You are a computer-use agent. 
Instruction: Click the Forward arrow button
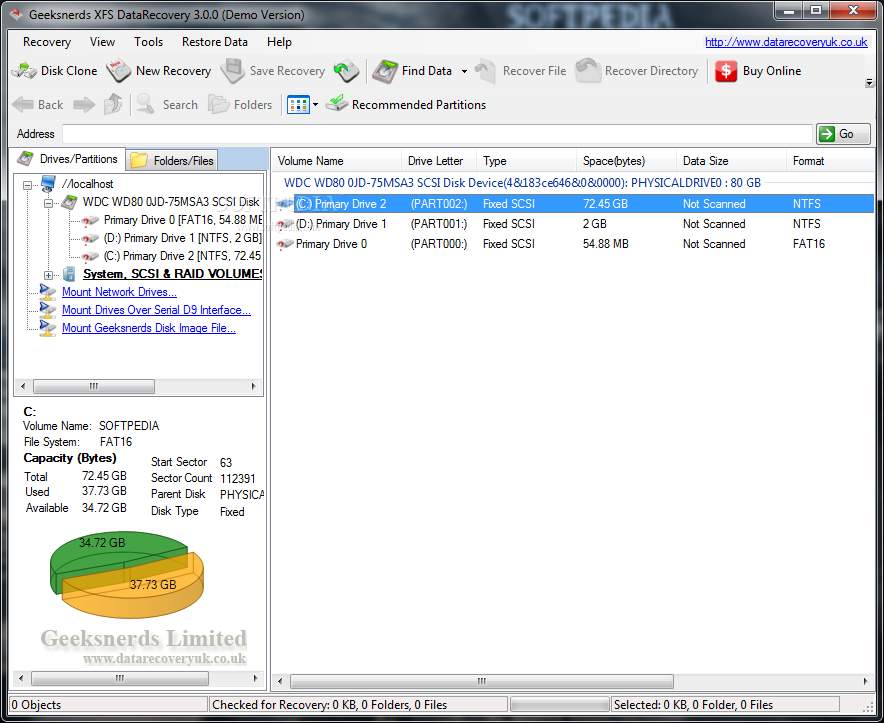pos(84,104)
